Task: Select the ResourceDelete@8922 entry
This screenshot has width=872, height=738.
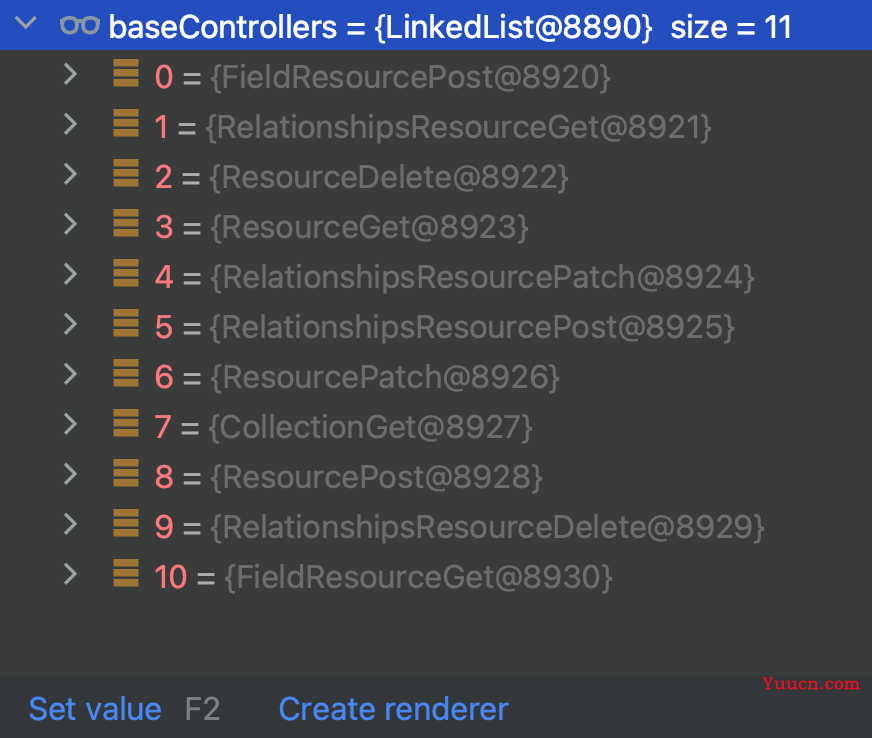Action: pos(390,177)
